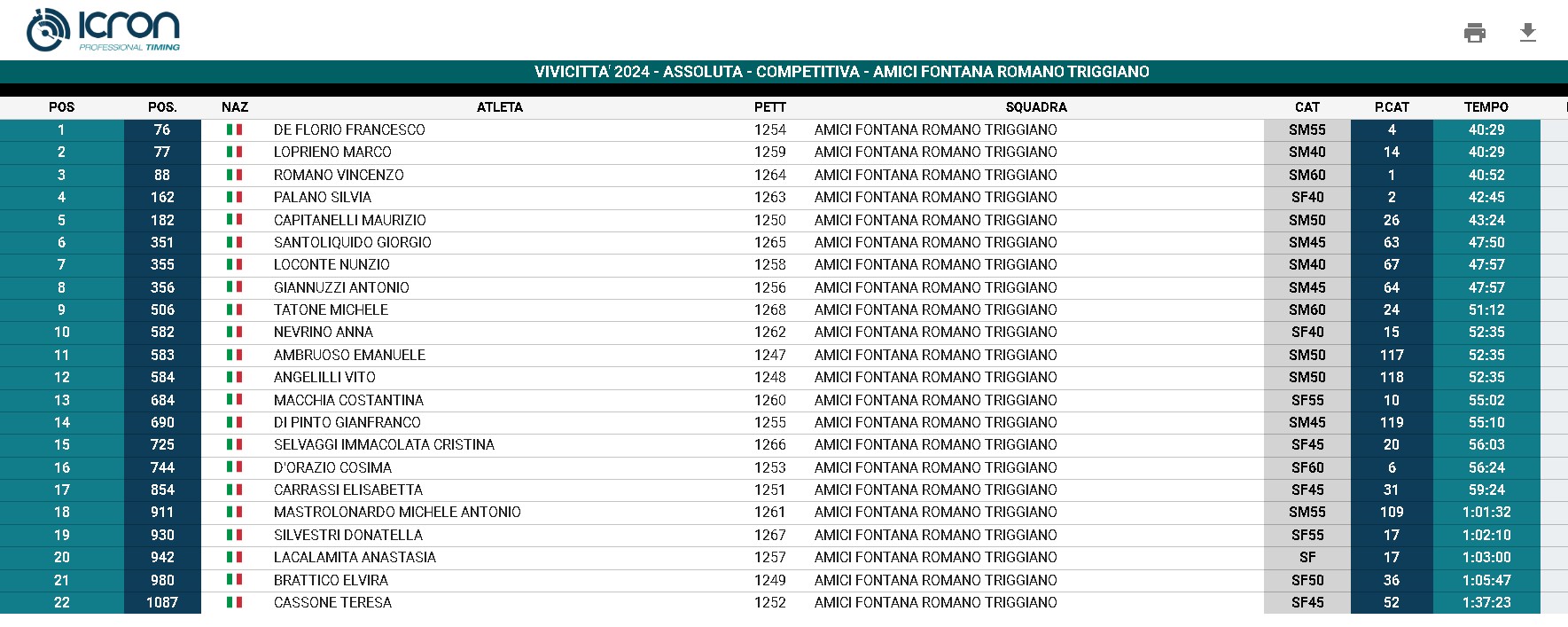Select athlete CAPITANELLI MAURIZIO
This screenshot has height=627, width=1568.
(x=350, y=220)
